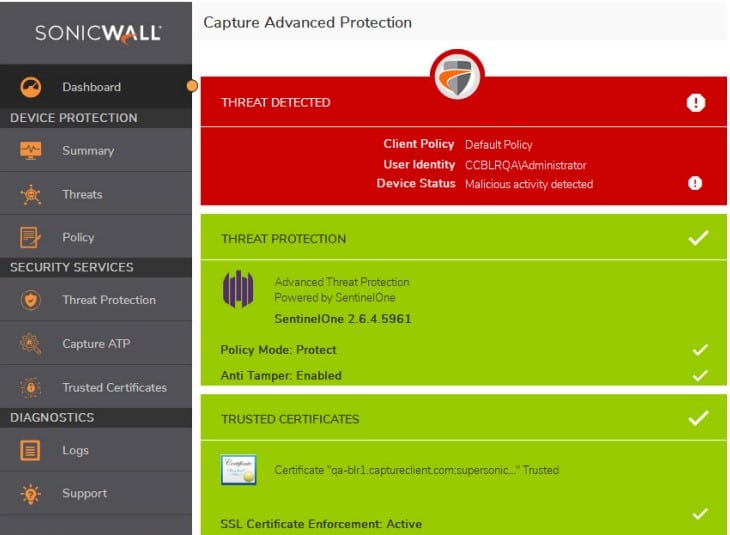Click the SonicWall logo

[x=98, y=34]
